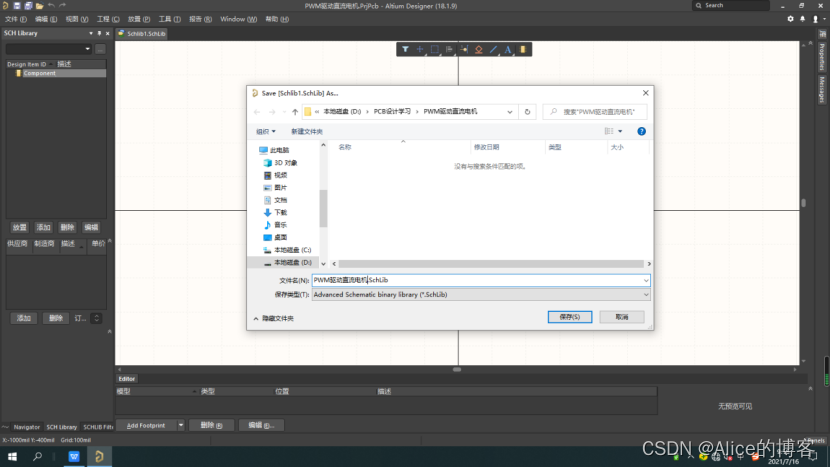Open the 工具 (T) menu
Viewport: 831px width, 468px height.
coord(170,19)
